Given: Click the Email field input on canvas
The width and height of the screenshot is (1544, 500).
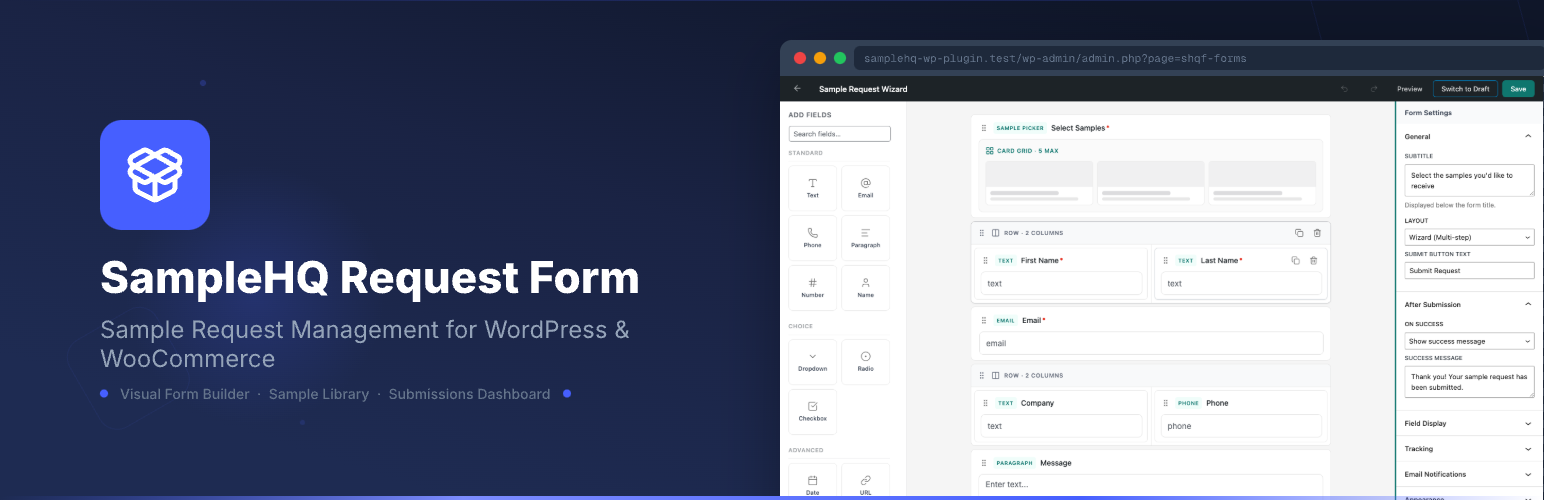Looking at the screenshot, I should 1151,343.
